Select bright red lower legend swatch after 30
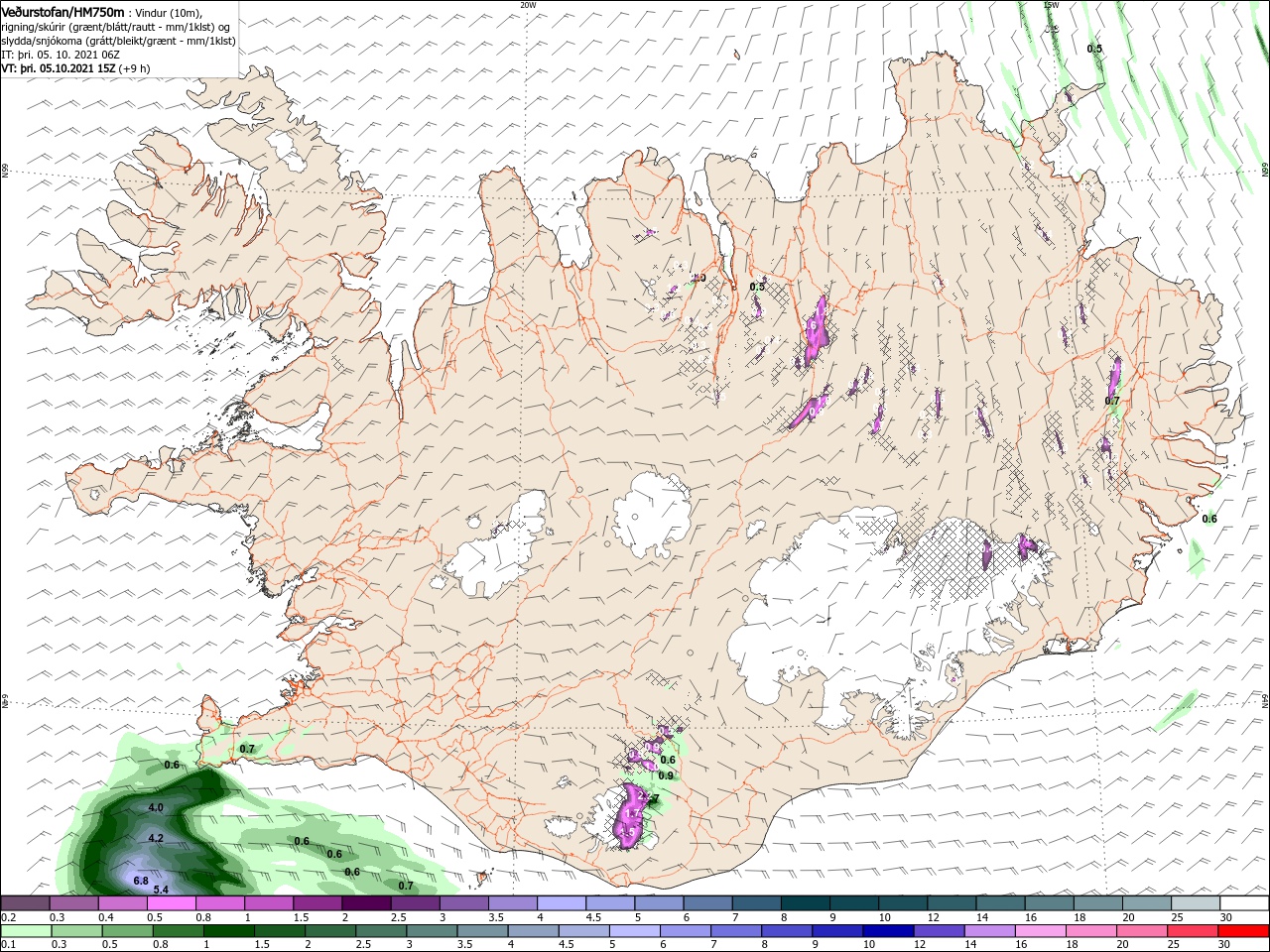 (1244, 931)
